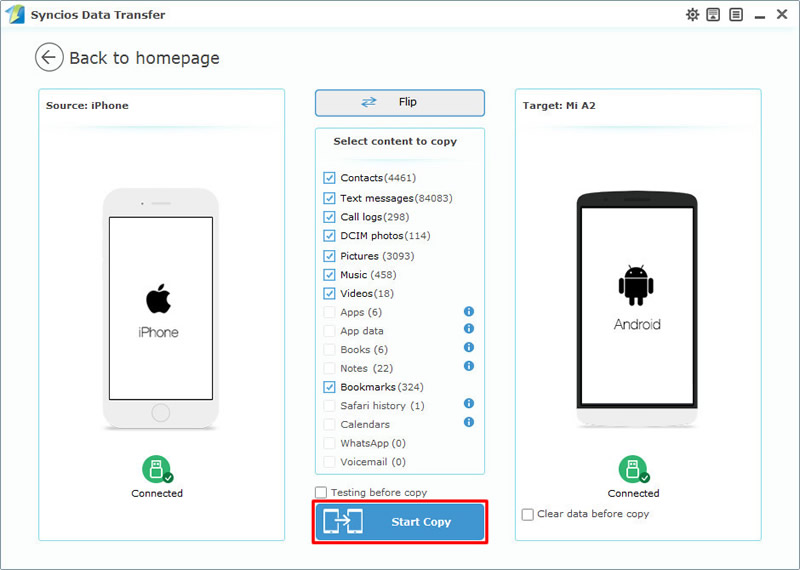Screen dimensions: 800x570
Task: Uncheck the Call logs checkbox
Action: click(329, 217)
